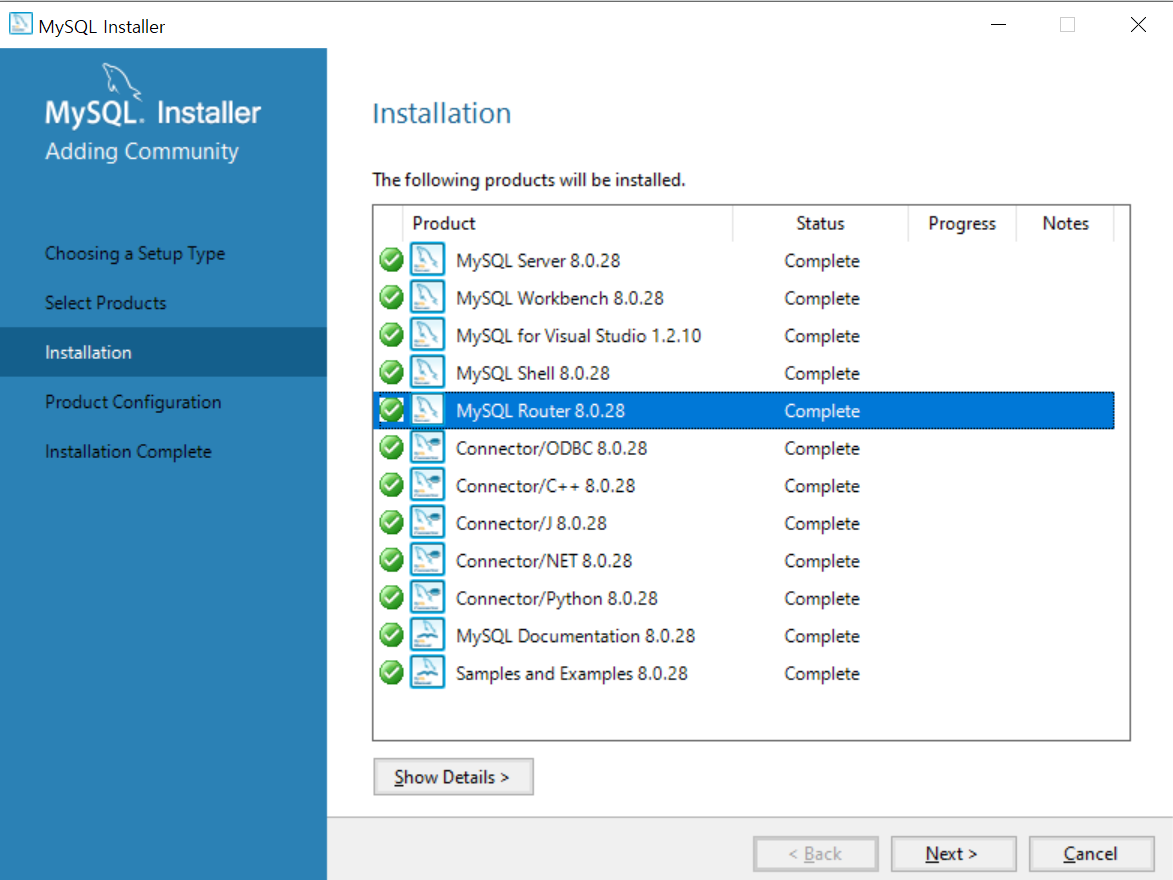Click the Connector/Python 8.0.28 product icon
The height and width of the screenshot is (880, 1173).
[x=427, y=597]
